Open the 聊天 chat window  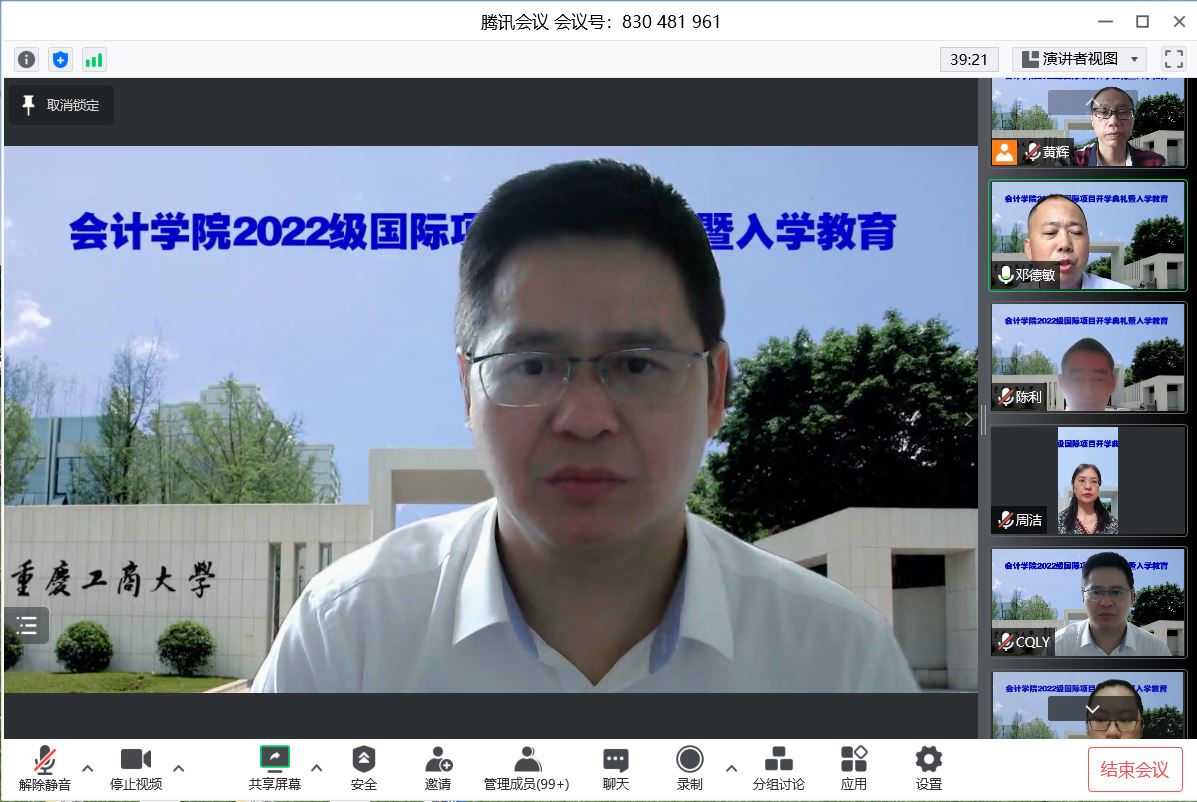coord(616,768)
